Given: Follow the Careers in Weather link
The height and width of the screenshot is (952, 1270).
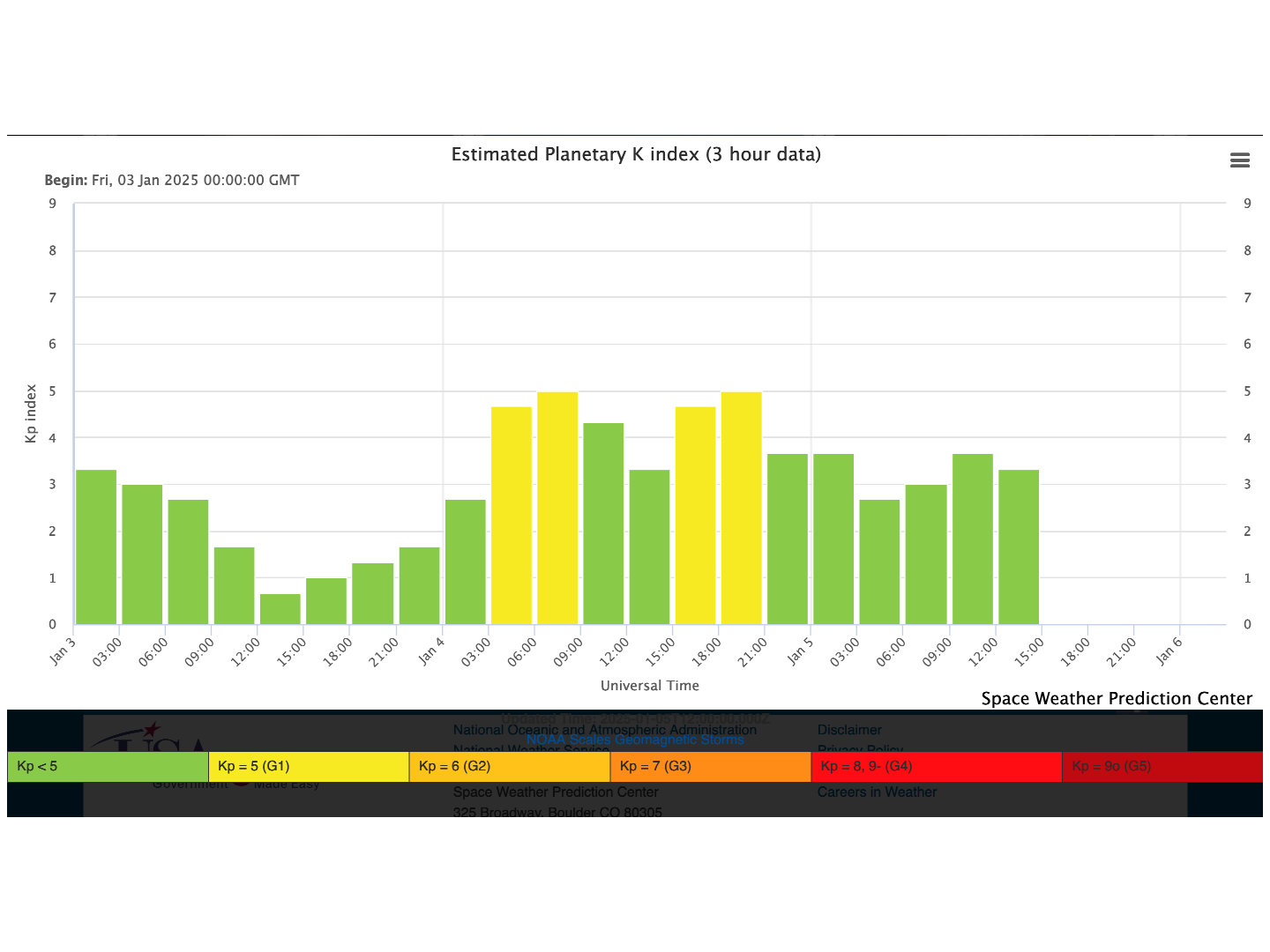Looking at the screenshot, I should [877, 792].
